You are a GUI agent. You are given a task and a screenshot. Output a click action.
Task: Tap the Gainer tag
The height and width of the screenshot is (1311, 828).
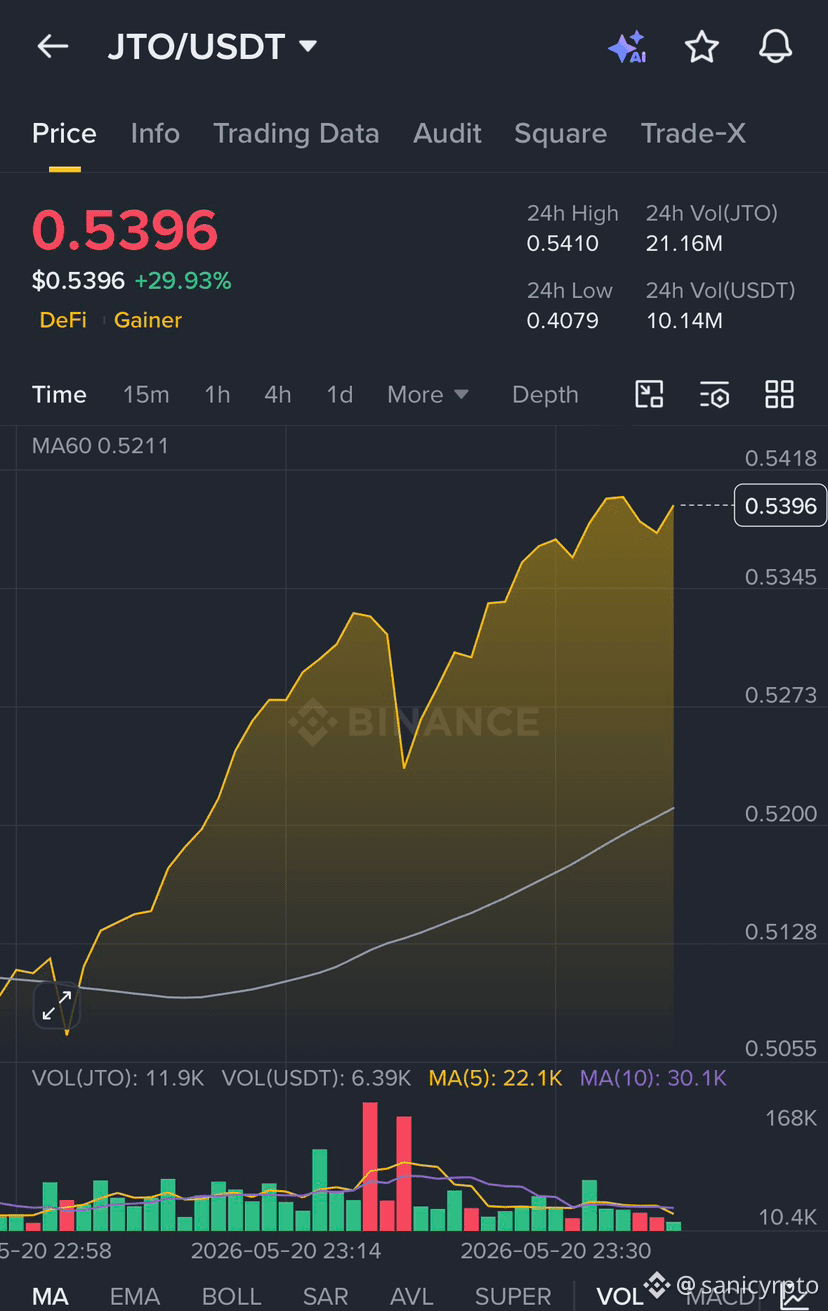[x=148, y=320]
